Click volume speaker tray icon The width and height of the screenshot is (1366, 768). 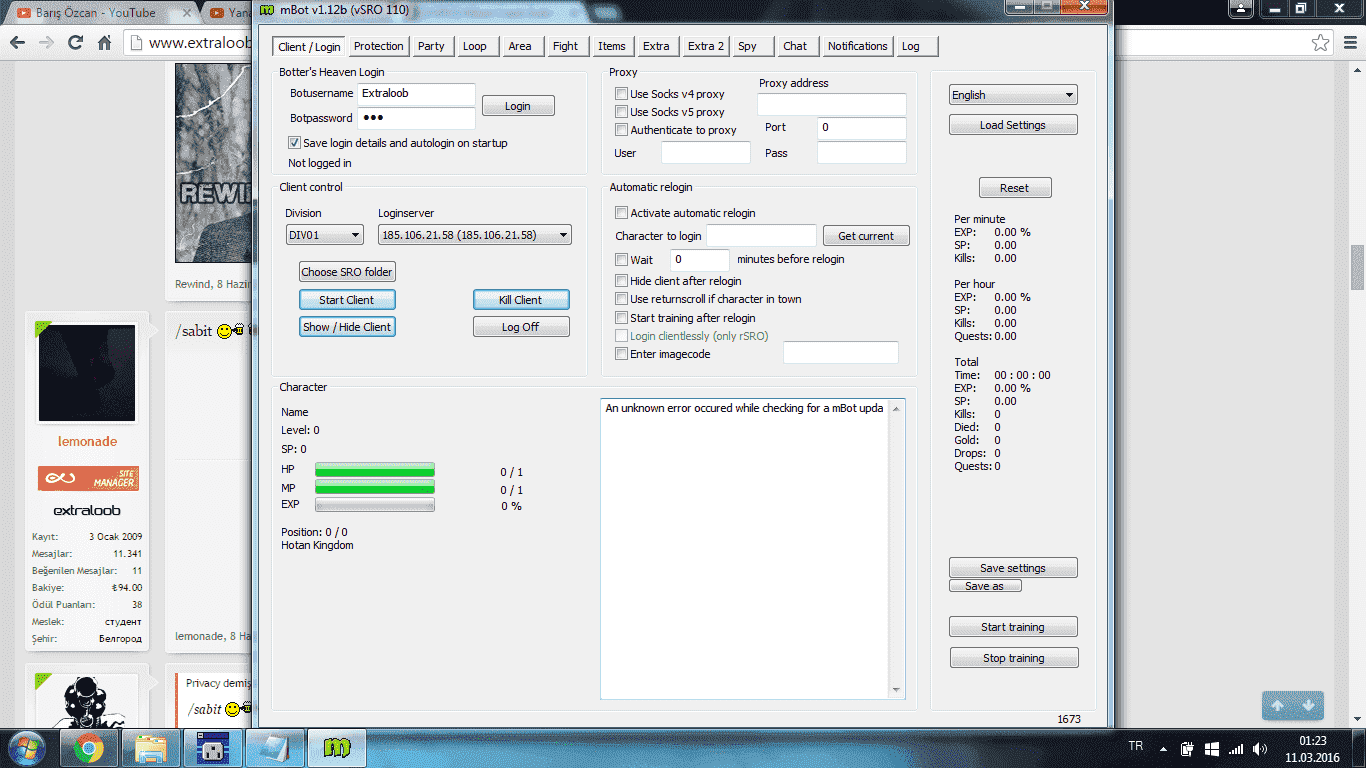[1260, 748]
